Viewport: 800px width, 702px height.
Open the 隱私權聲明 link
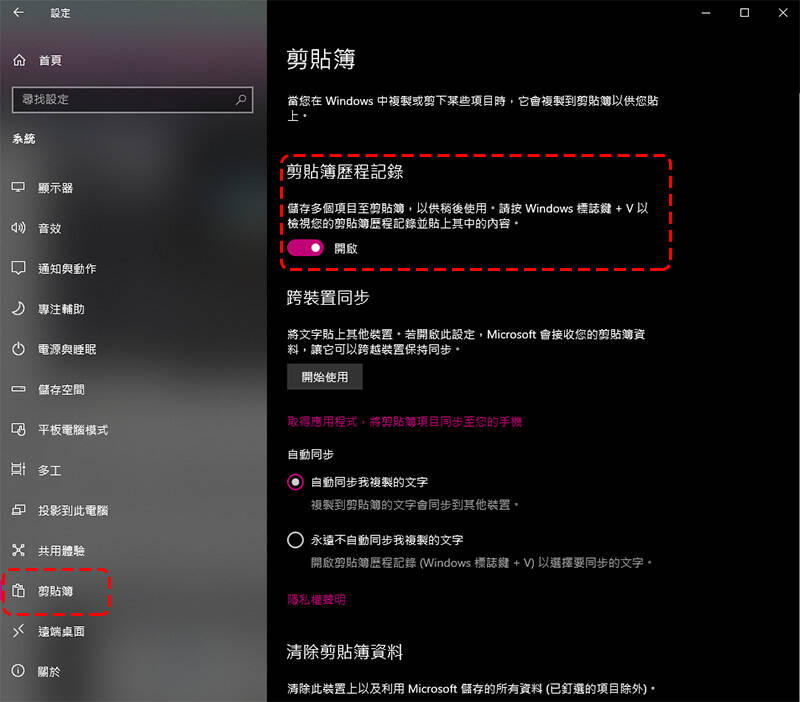click(316, 599)
